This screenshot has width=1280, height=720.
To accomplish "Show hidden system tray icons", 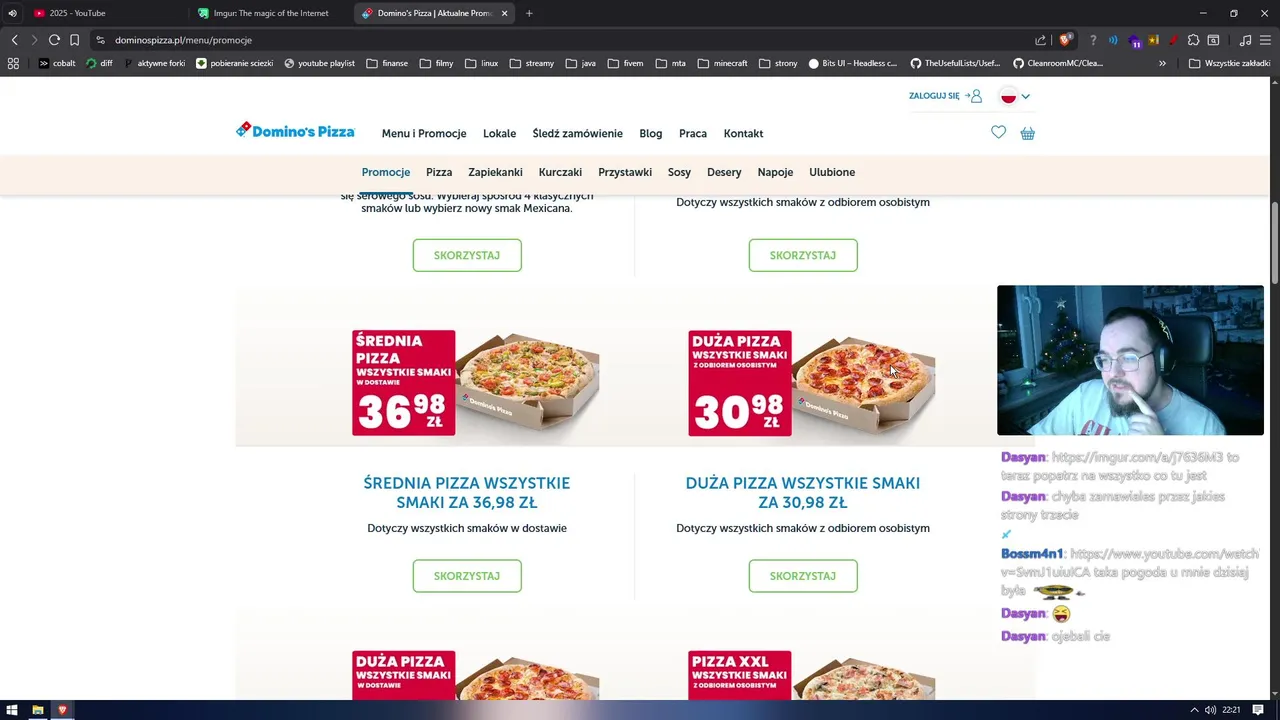I will (1194, 710).
